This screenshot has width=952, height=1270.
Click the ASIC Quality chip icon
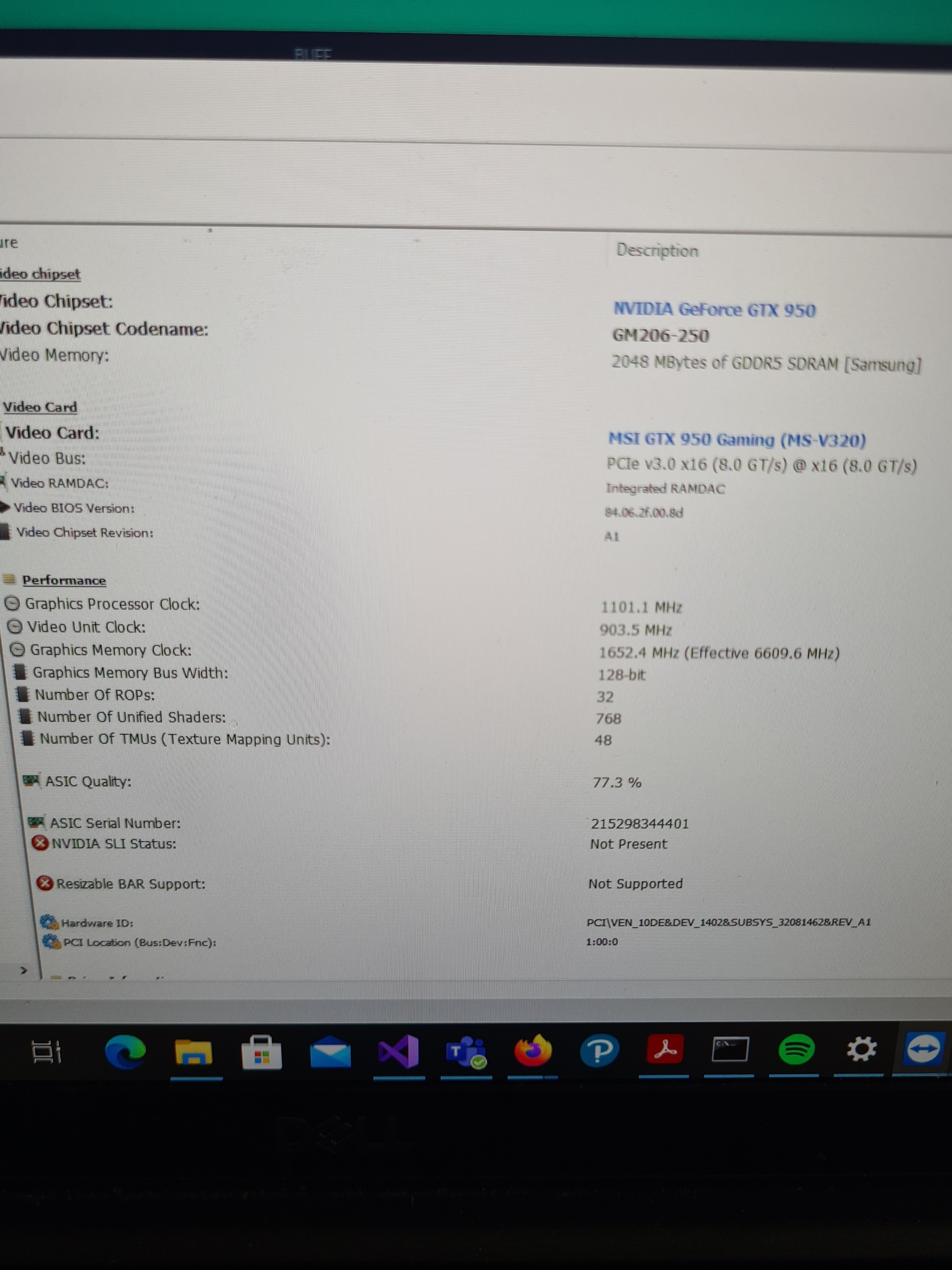(x=31, y=780)
